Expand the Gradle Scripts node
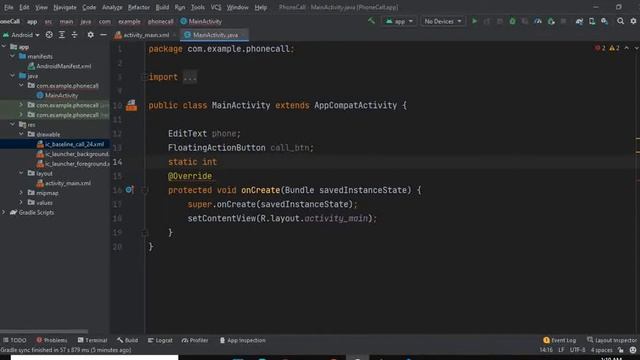The width and height of the screenshot is (640, 360). [4, 212]
